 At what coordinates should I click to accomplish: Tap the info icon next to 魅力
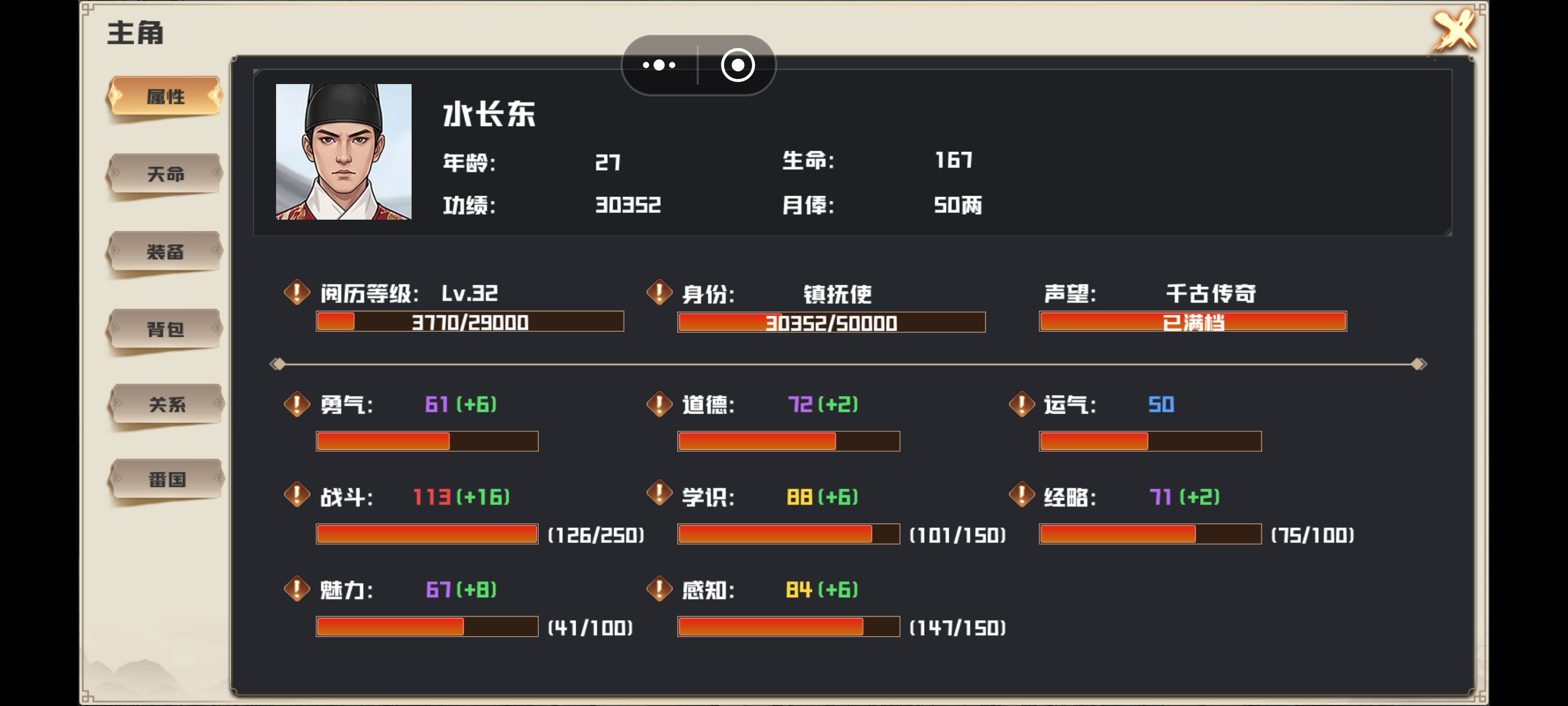coord(297,588)
